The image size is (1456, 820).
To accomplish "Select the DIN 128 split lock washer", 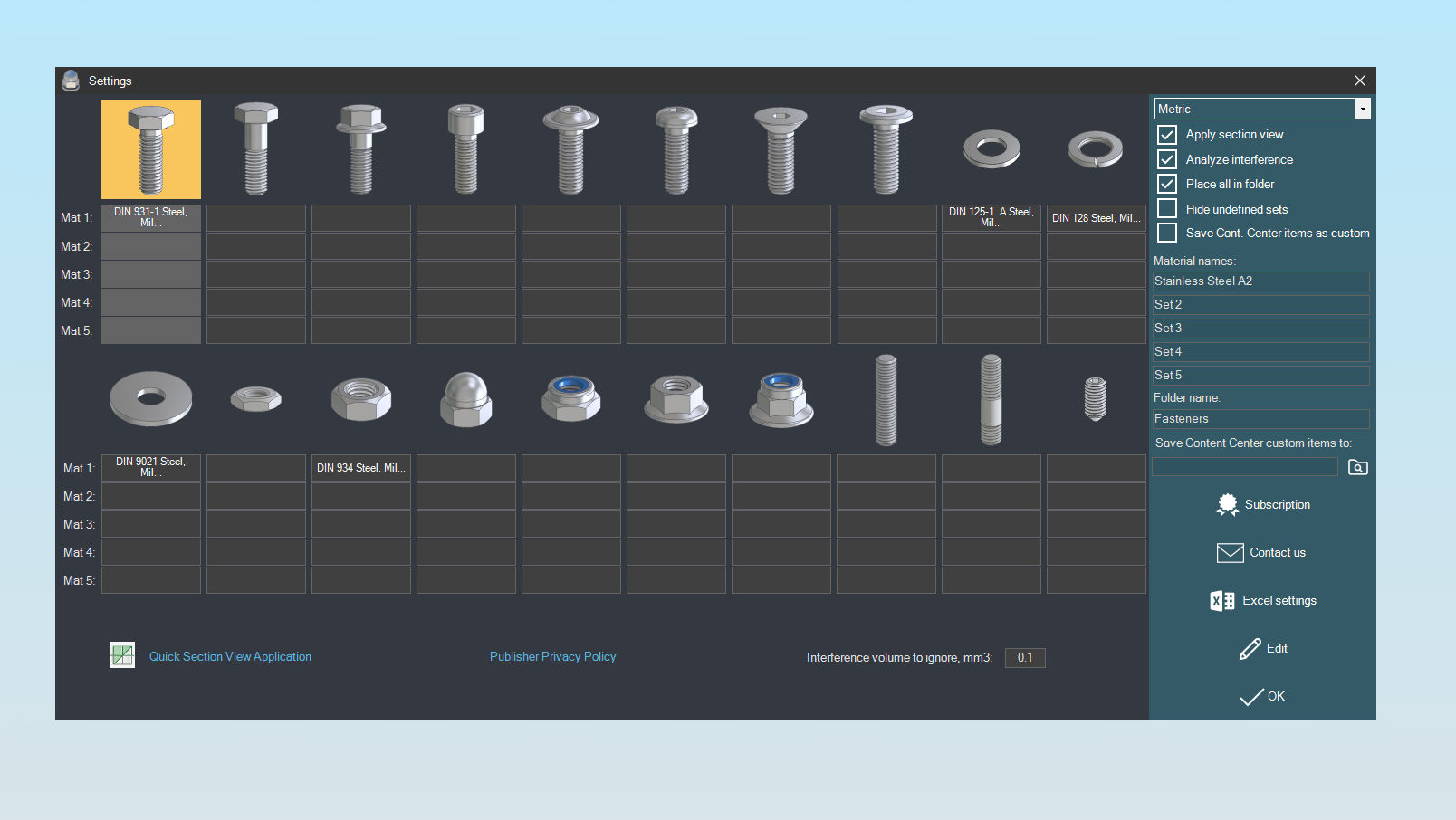I will coord(1097,148).
